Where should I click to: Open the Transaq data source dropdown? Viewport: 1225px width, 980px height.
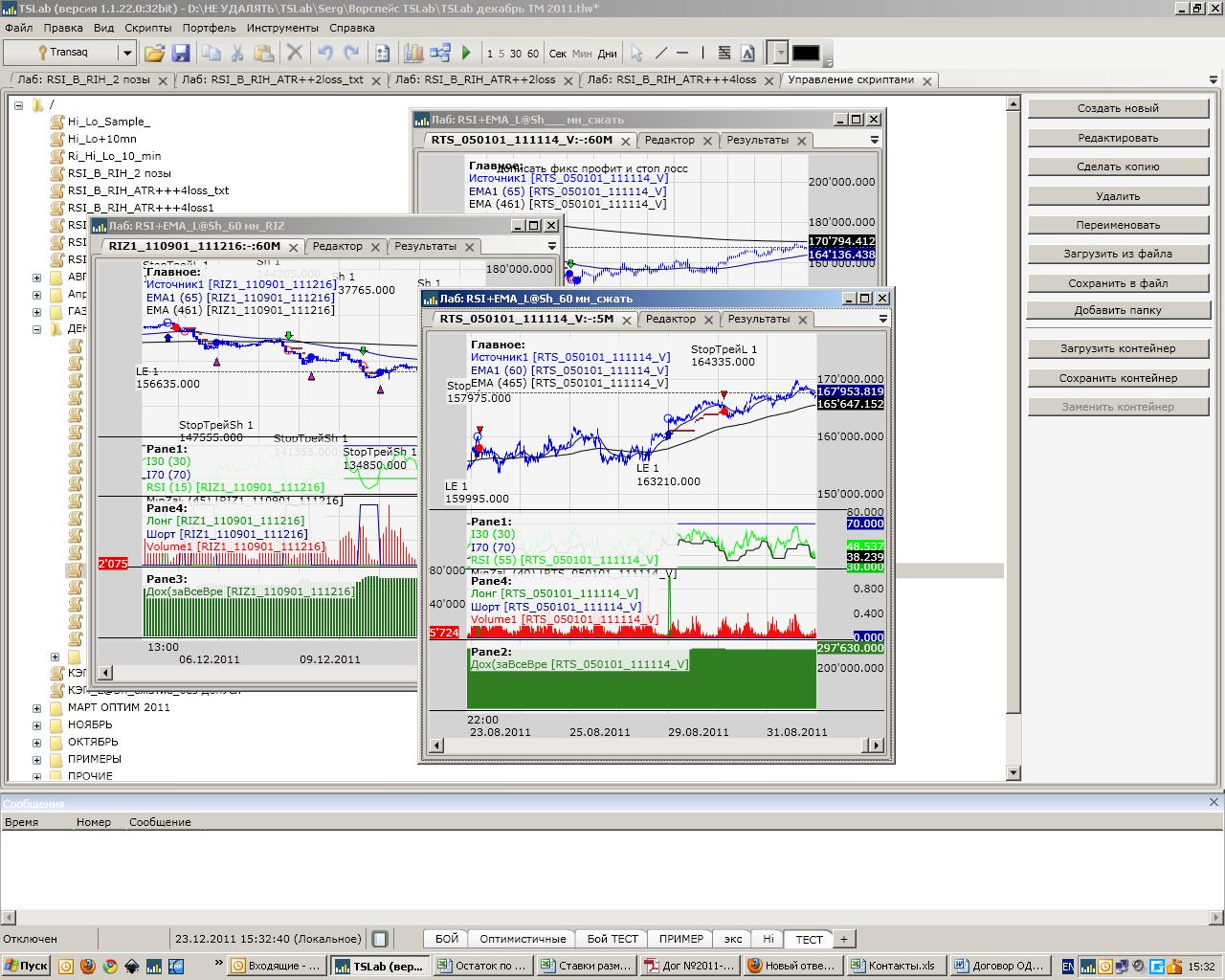(126, 54)
